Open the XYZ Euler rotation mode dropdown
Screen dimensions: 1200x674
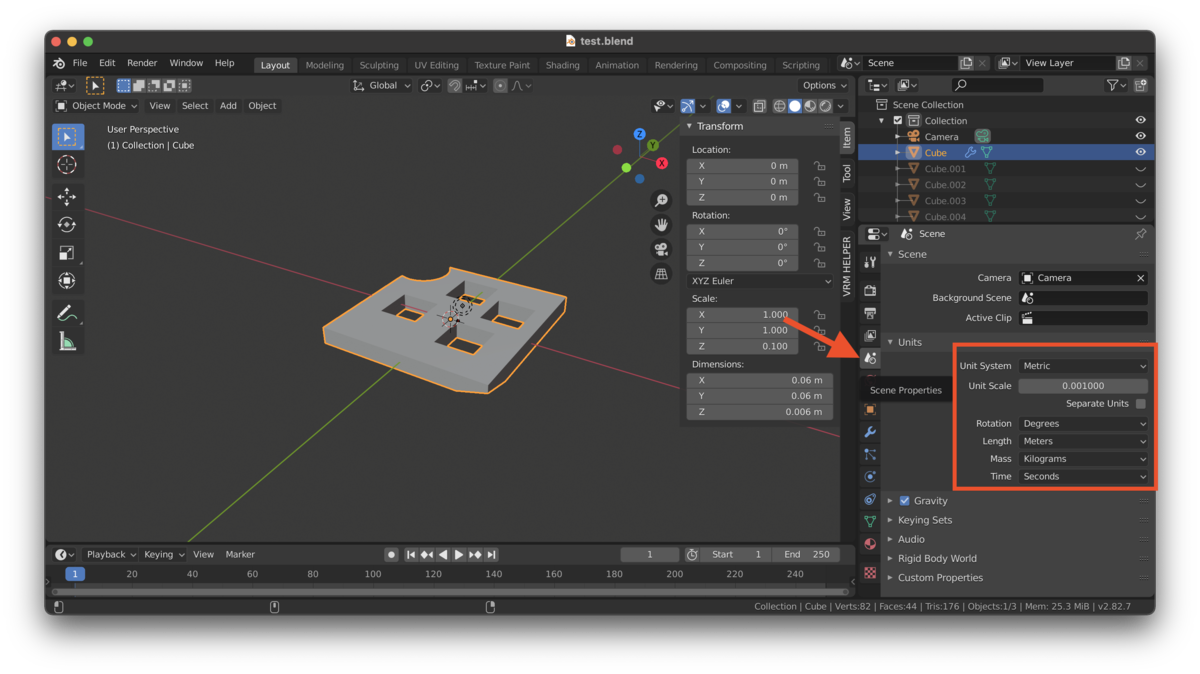point(761,282)
